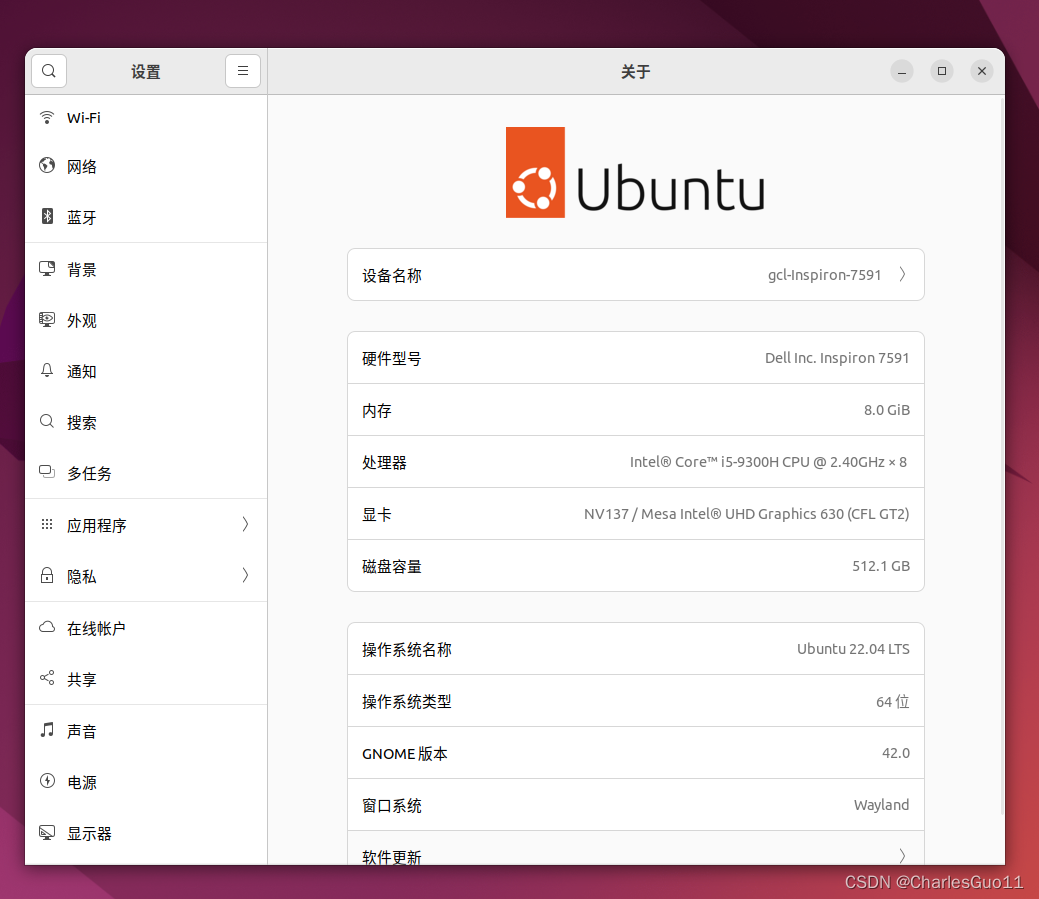Click the grid icon beside 应用程序
The image size is (1039, 899).
point(46,524)
